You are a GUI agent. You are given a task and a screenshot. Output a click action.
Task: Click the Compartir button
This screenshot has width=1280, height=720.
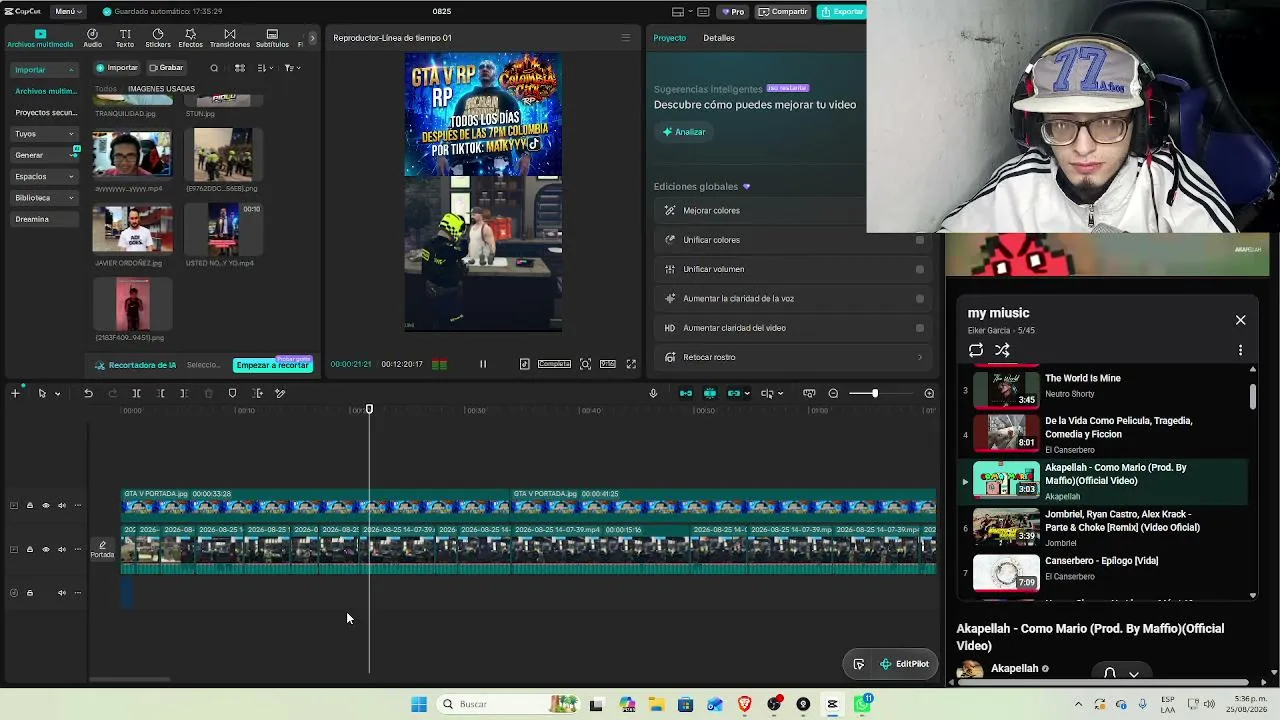(783, 11)
